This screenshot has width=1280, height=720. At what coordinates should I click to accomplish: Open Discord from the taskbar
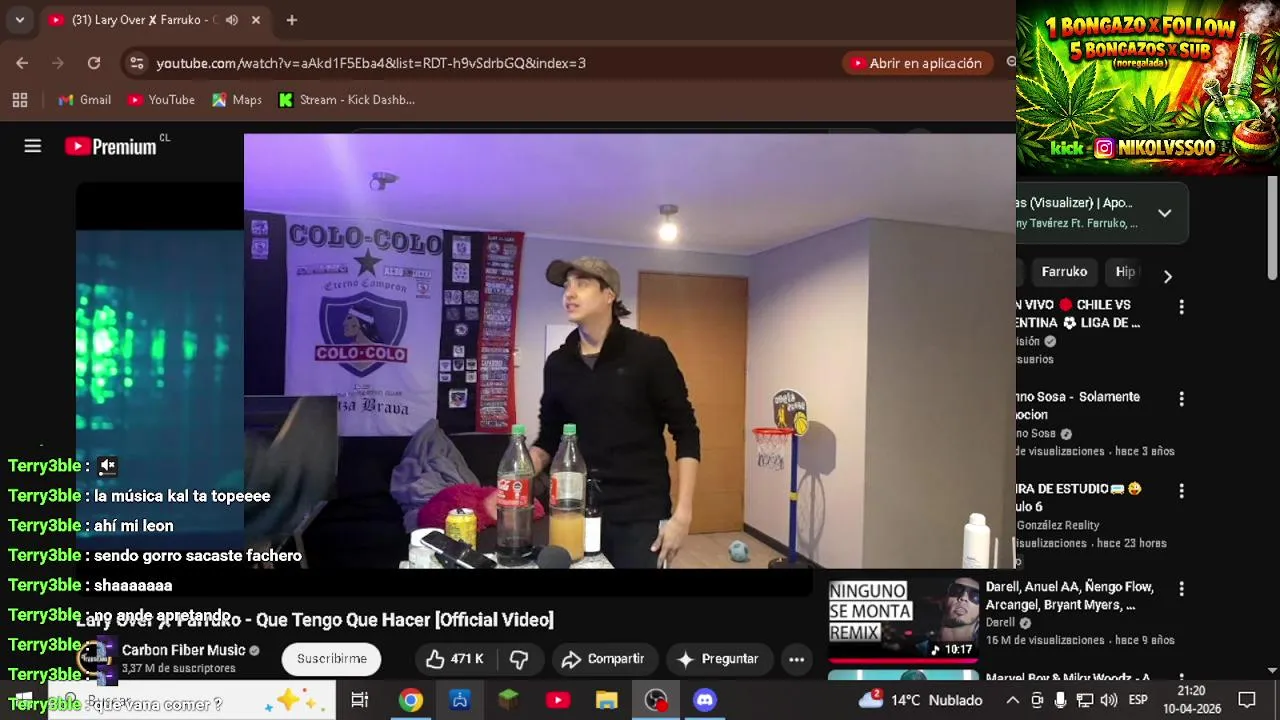(705, 700)
